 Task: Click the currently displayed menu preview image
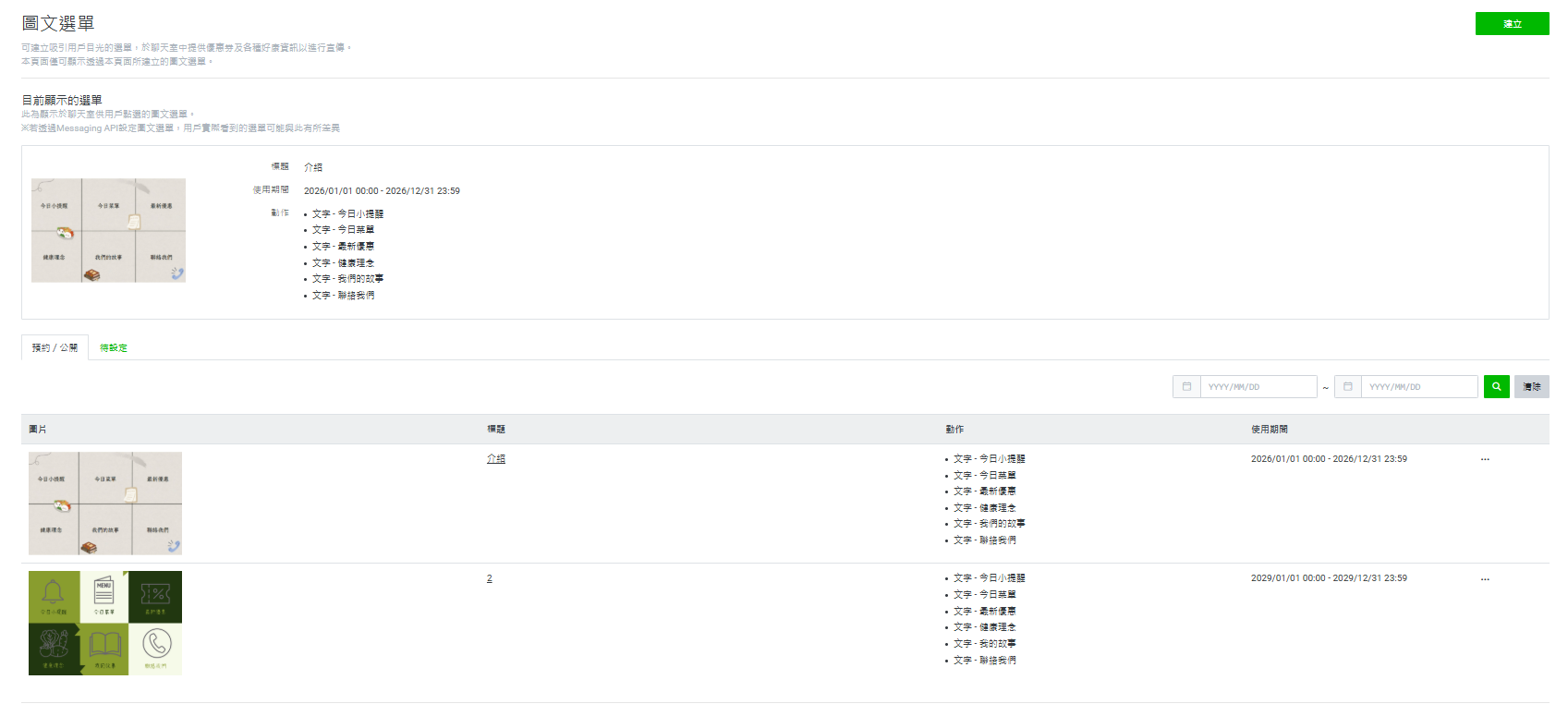pos(108,230)
